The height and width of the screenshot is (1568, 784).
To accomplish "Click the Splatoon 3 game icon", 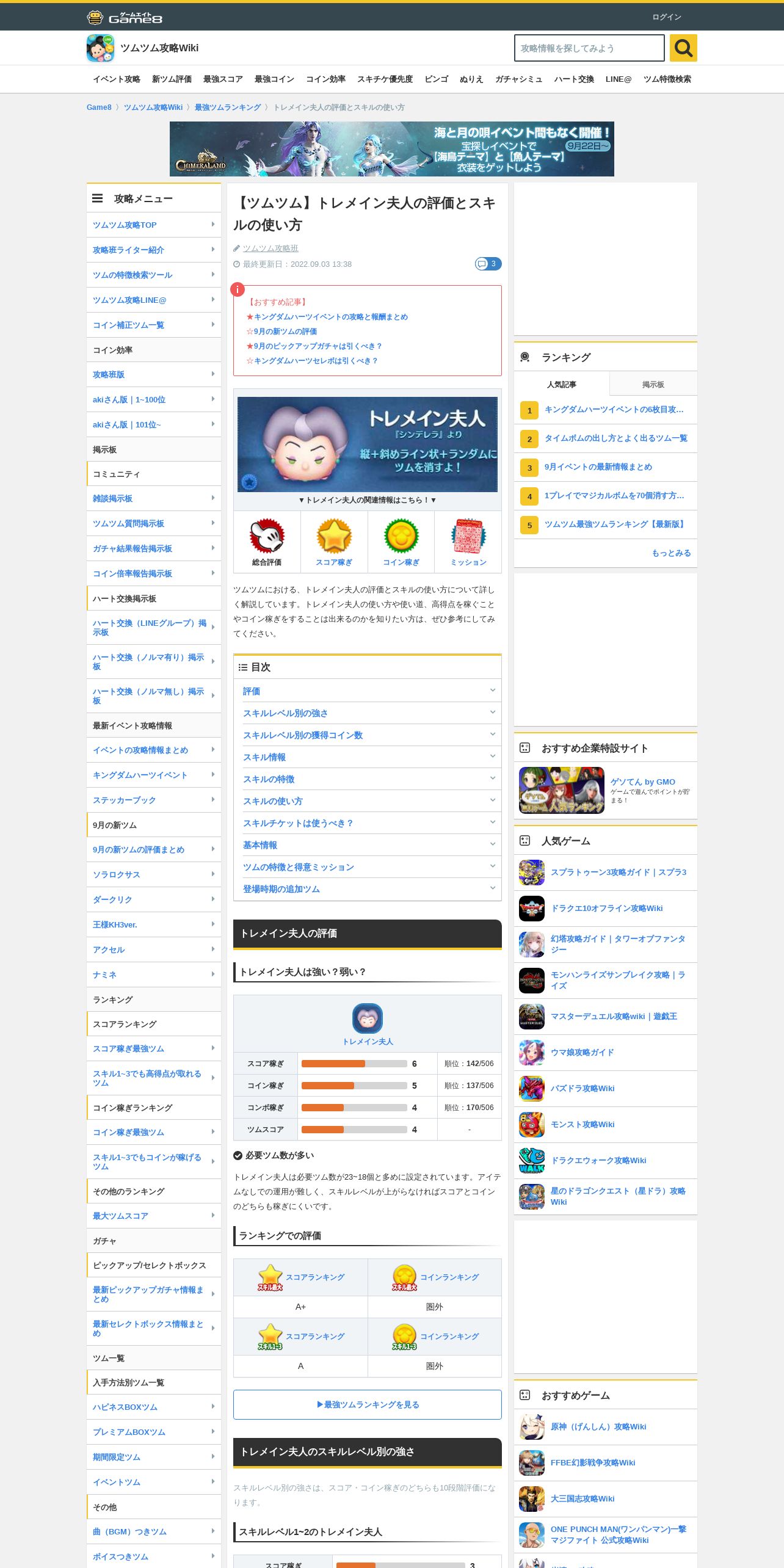I will (532, 873).
